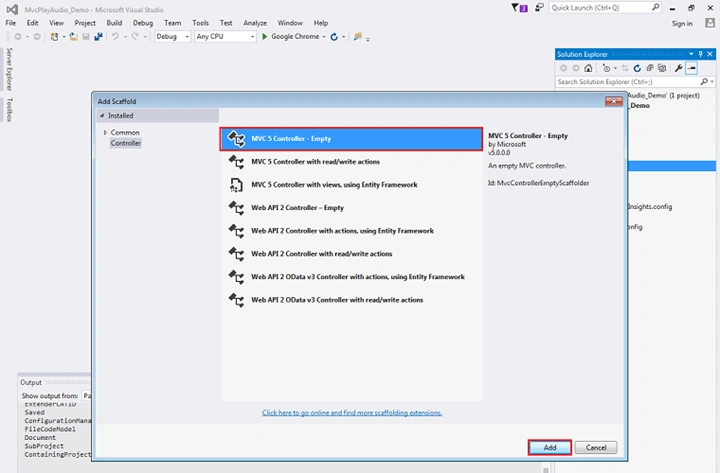
Task: Close the Add Scaffold dialog
Action: click(613, 101)
